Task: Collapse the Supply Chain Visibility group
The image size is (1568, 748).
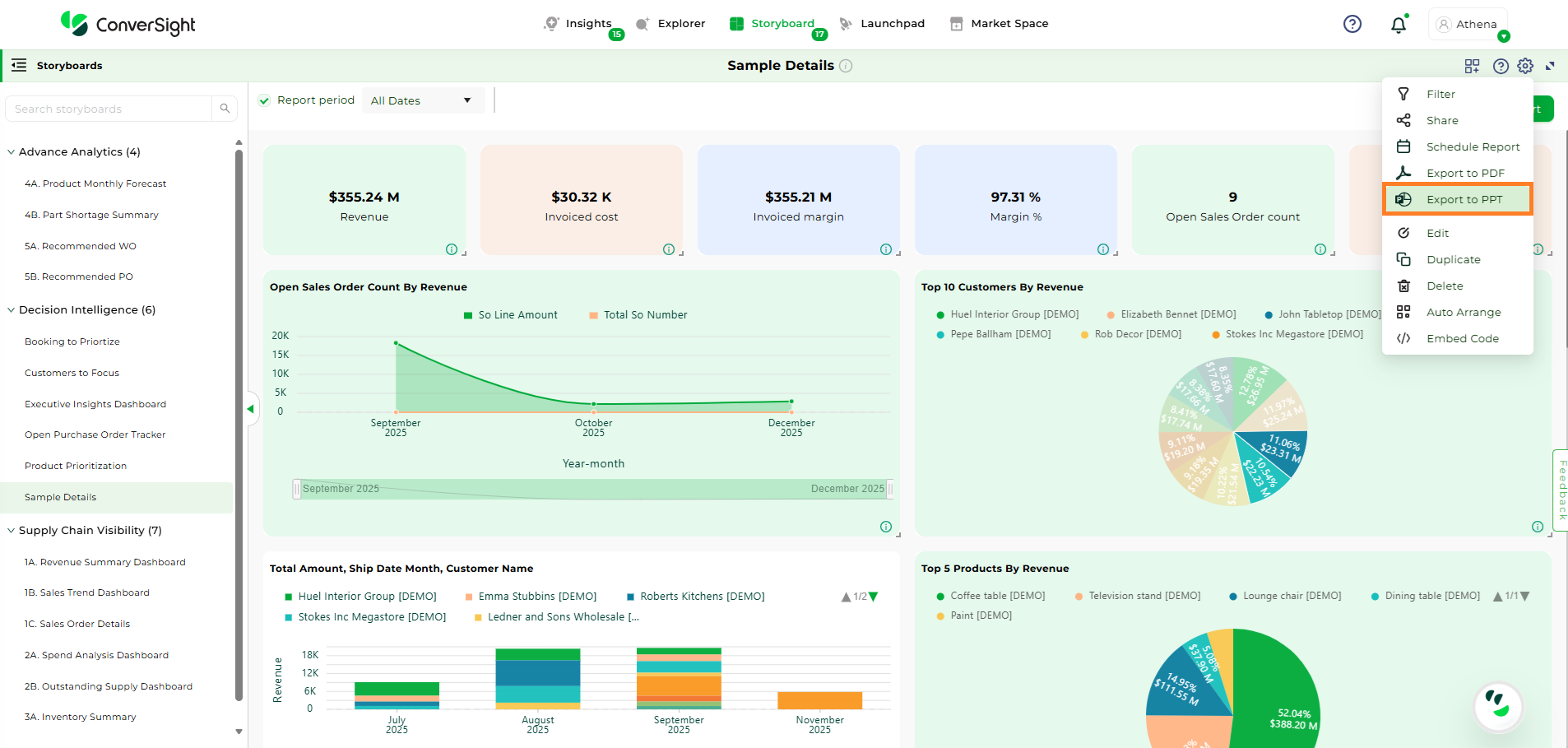Action: click(x=12, y=531)
